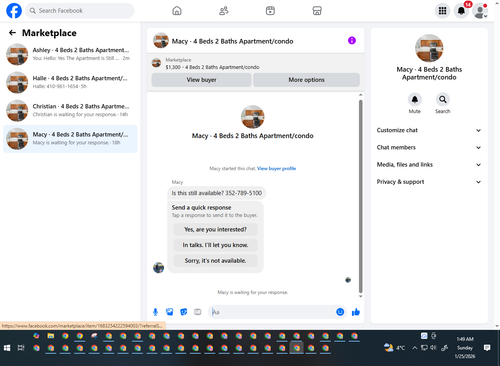Record a voice clip with microphone icon
This screenshot has height=366, width=500.
pyautogui.click(x=155, y=312)
